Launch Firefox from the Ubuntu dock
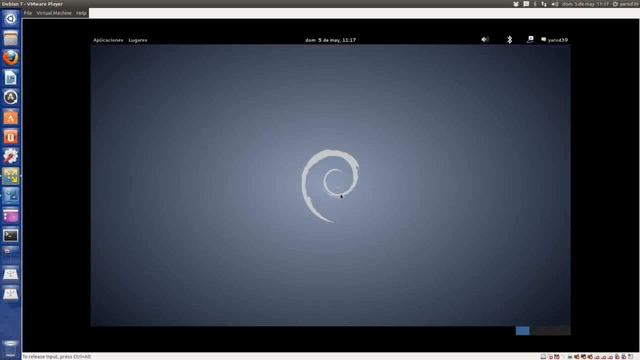640x360 pixels. click(x=11, y=58)
